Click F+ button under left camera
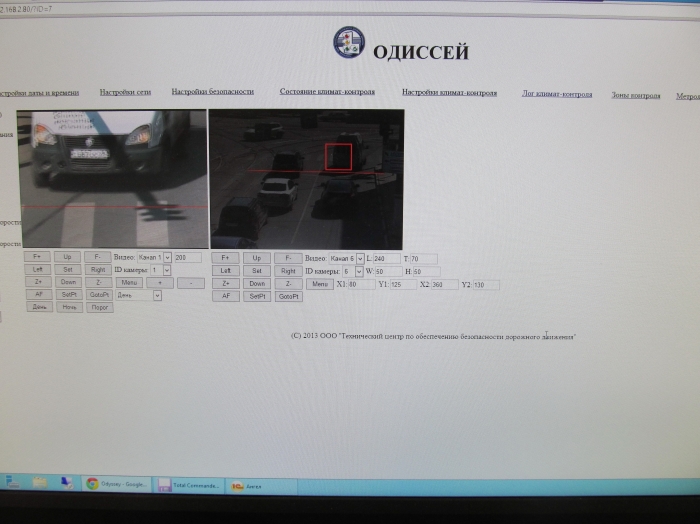 click(37, 257)
